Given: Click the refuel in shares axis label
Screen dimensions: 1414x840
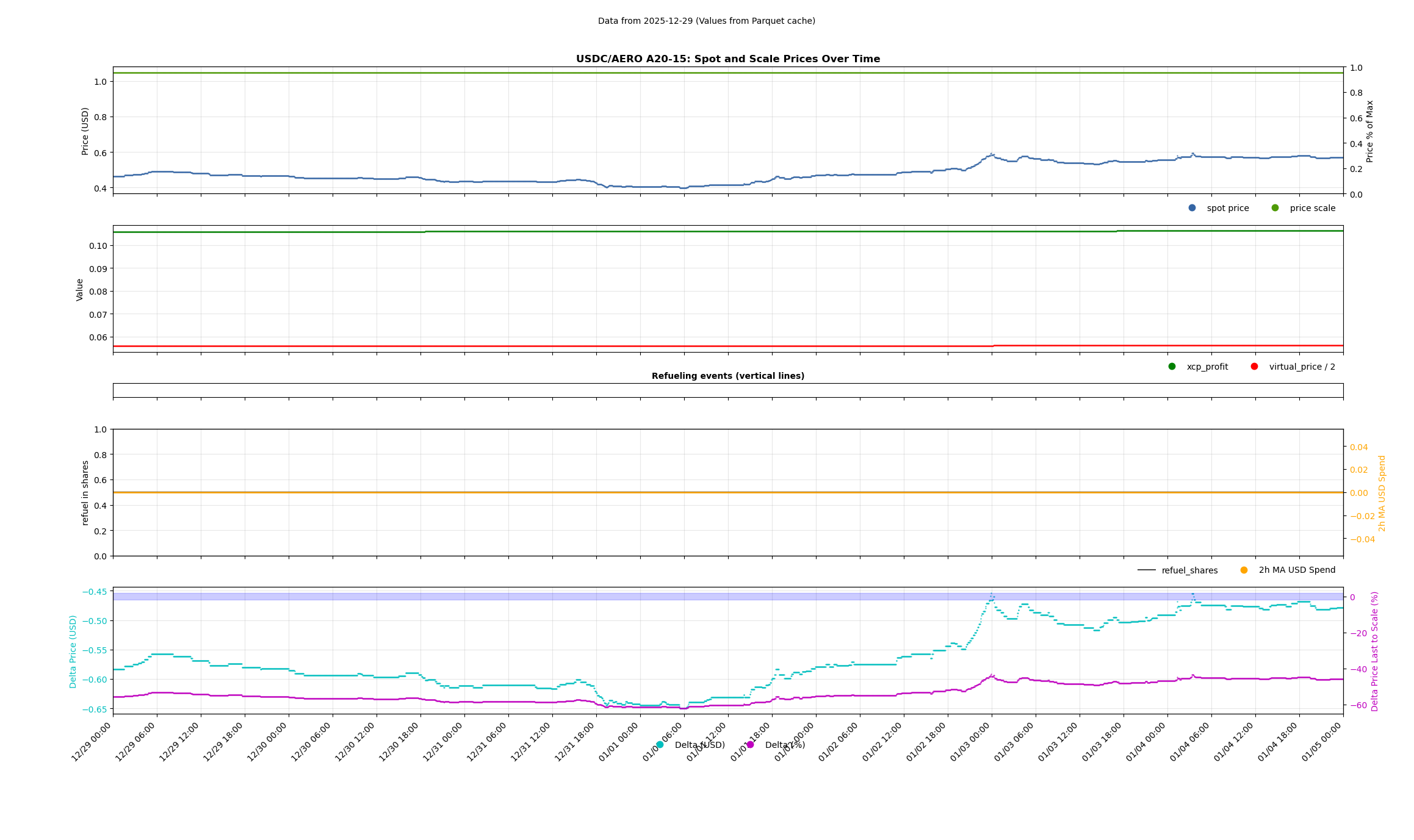Looking at the screenshot, I should (x=85, y=493).
